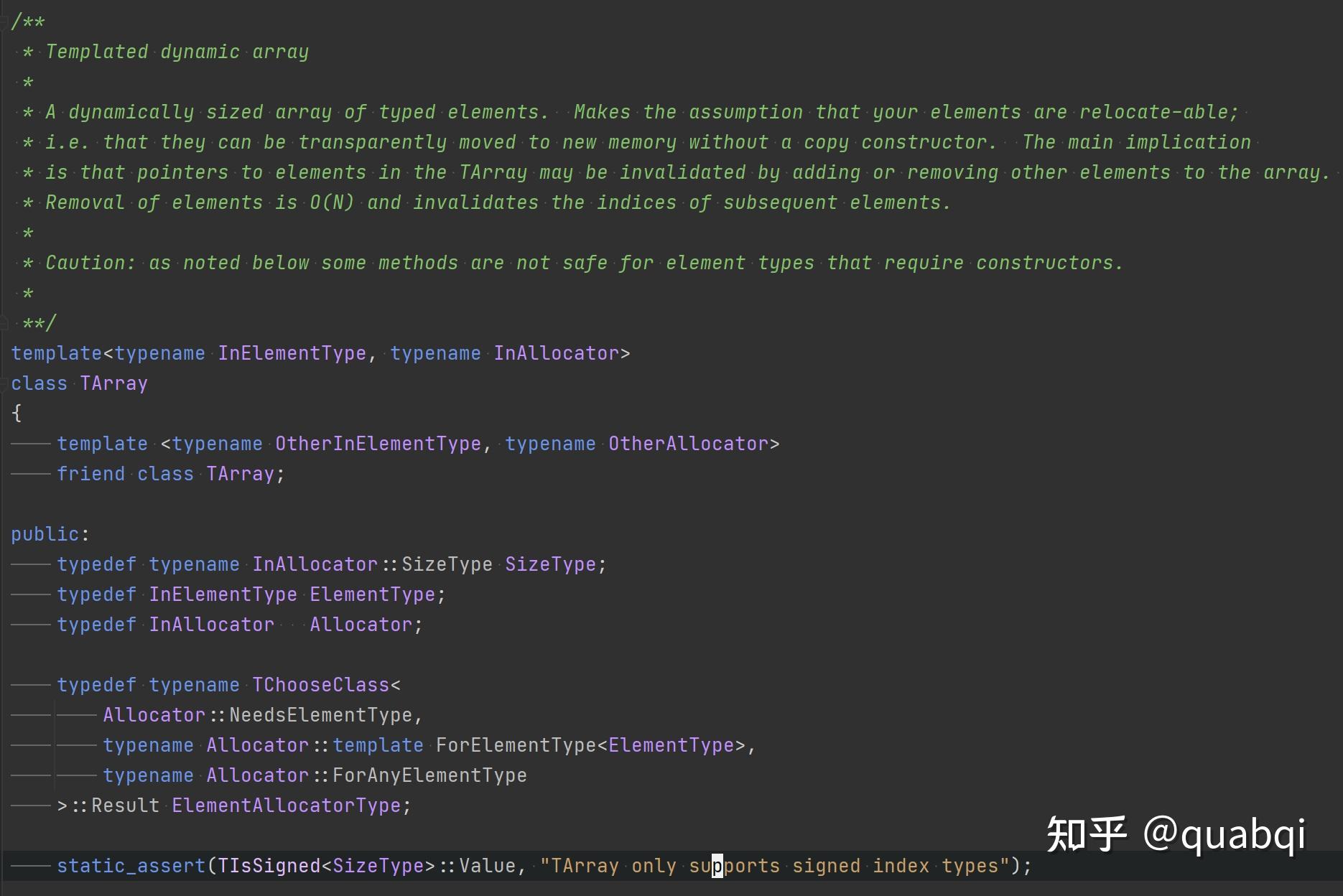The width and height of the screenshot is (1343, 896).
Task: Collapse the class TArray fold marker
Action: pos(4,383)
